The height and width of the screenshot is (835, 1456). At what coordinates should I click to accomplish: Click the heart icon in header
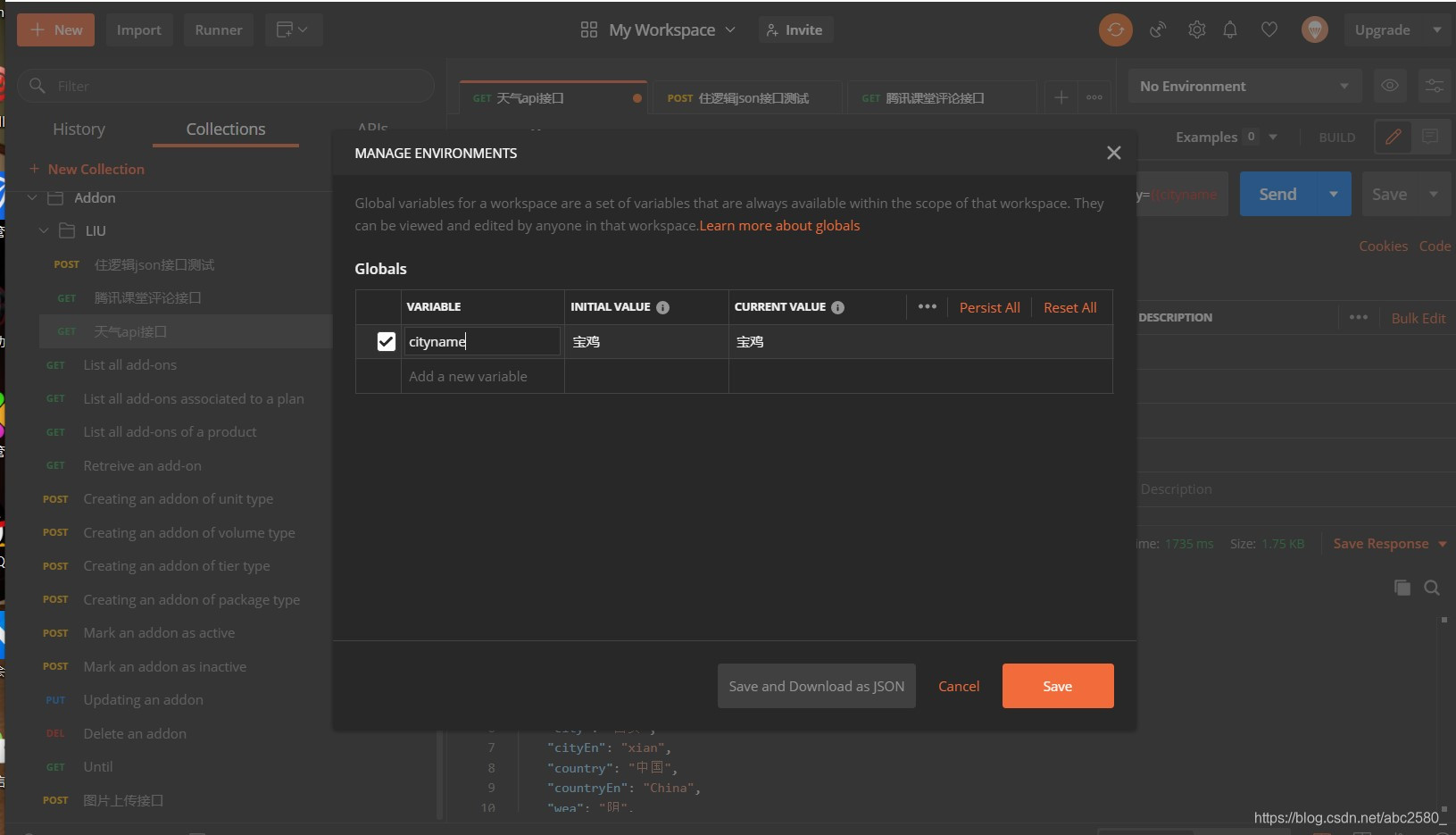(x=1269, y=29)
